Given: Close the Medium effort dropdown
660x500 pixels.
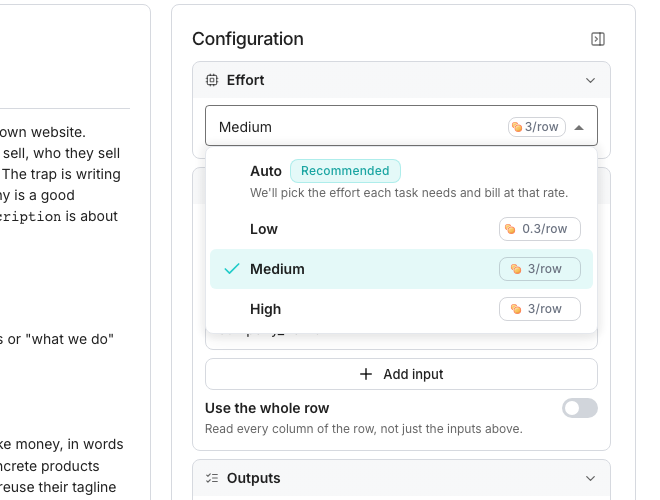Looking at the screenshot, I should (579, 128).
